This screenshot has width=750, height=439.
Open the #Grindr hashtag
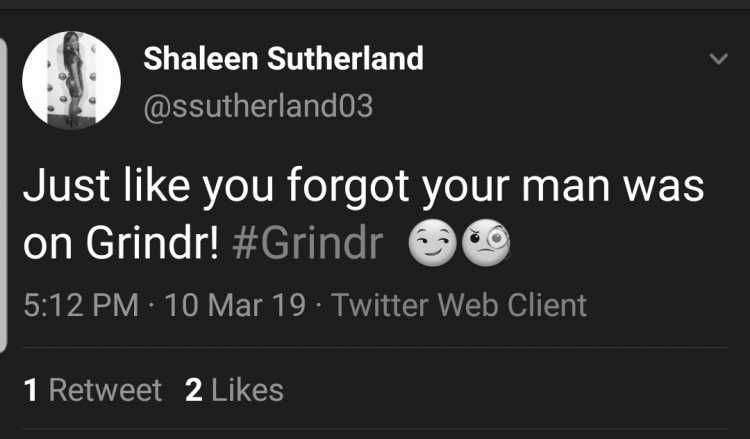coord(308,244)
